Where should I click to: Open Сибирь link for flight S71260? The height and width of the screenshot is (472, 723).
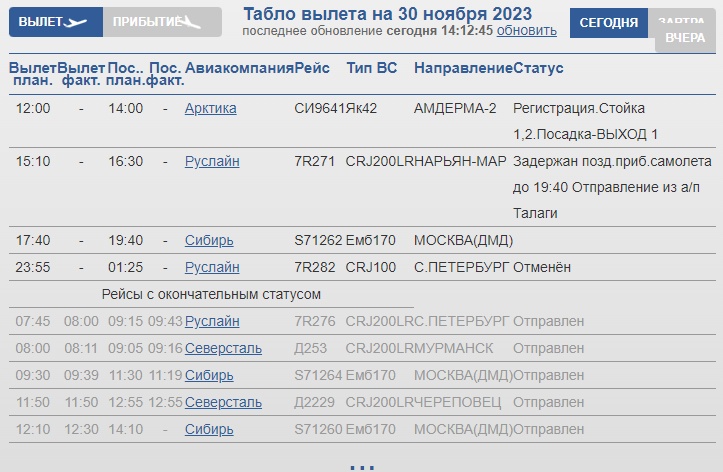click(209, 429)
